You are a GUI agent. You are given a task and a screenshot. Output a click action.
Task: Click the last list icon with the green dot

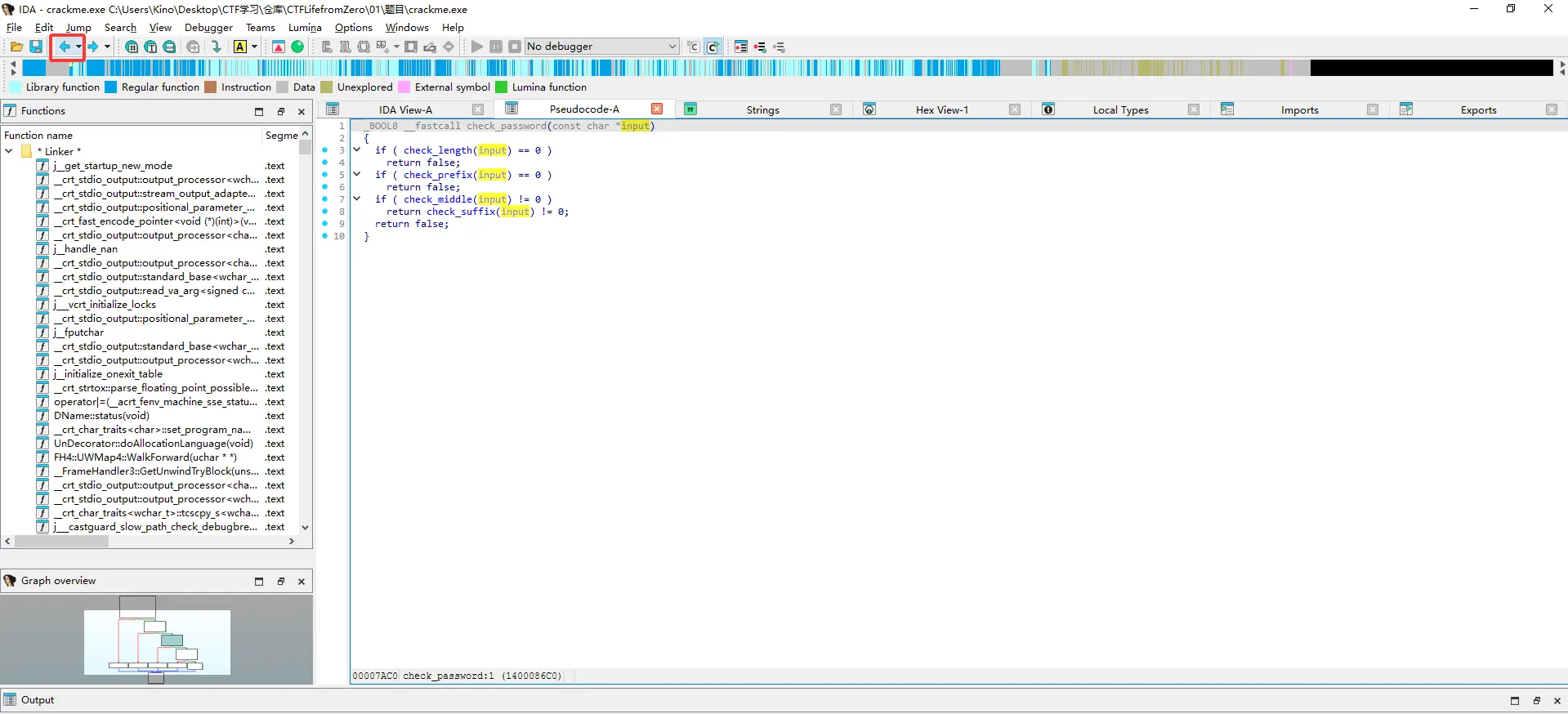(779, 47)
